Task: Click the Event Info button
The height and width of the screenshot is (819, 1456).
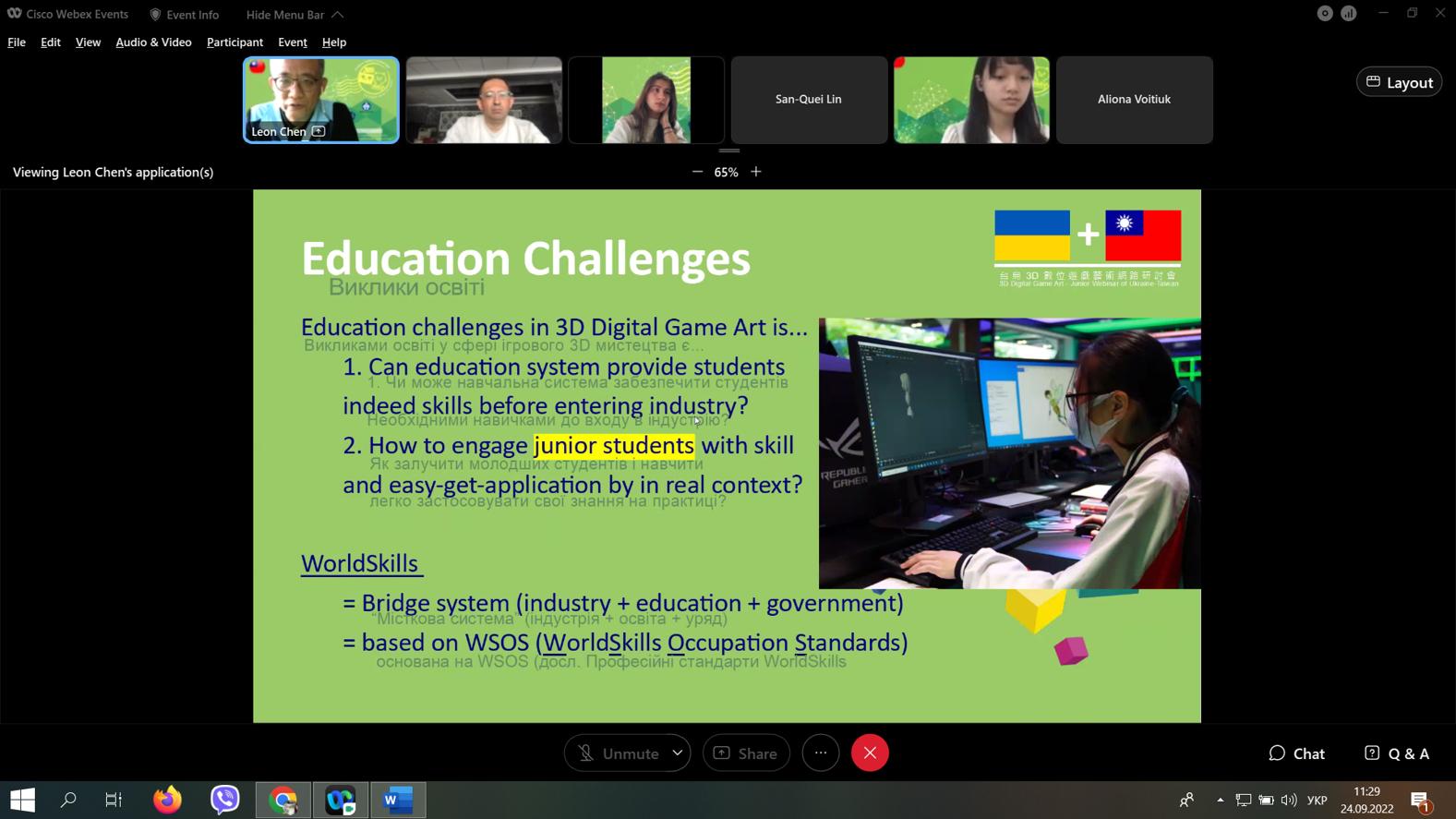Action: pyautogui.click(x=185, y=15)
